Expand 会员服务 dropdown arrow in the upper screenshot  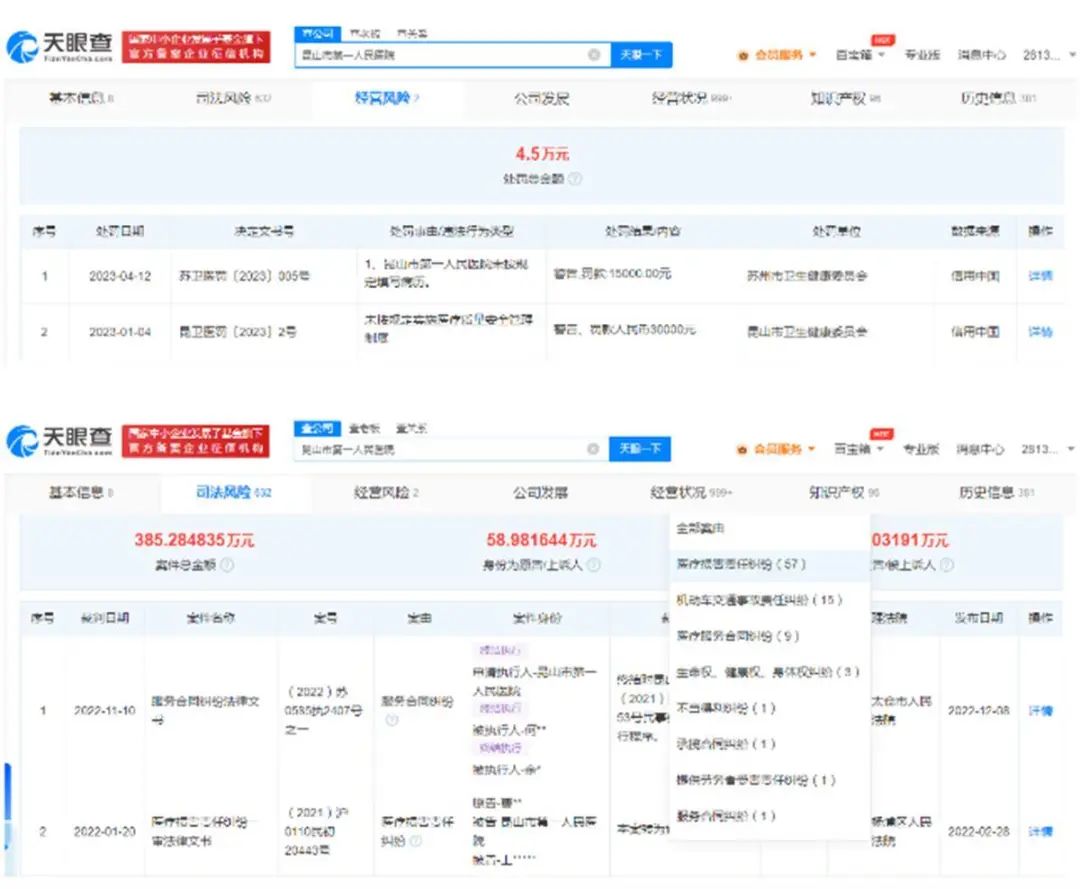(x=813, y=54)
